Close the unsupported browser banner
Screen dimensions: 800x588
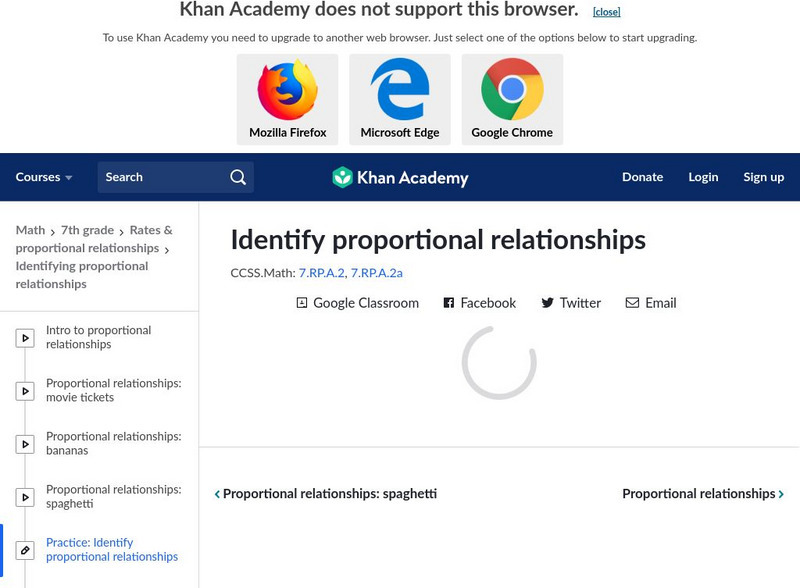coord(606,12)
